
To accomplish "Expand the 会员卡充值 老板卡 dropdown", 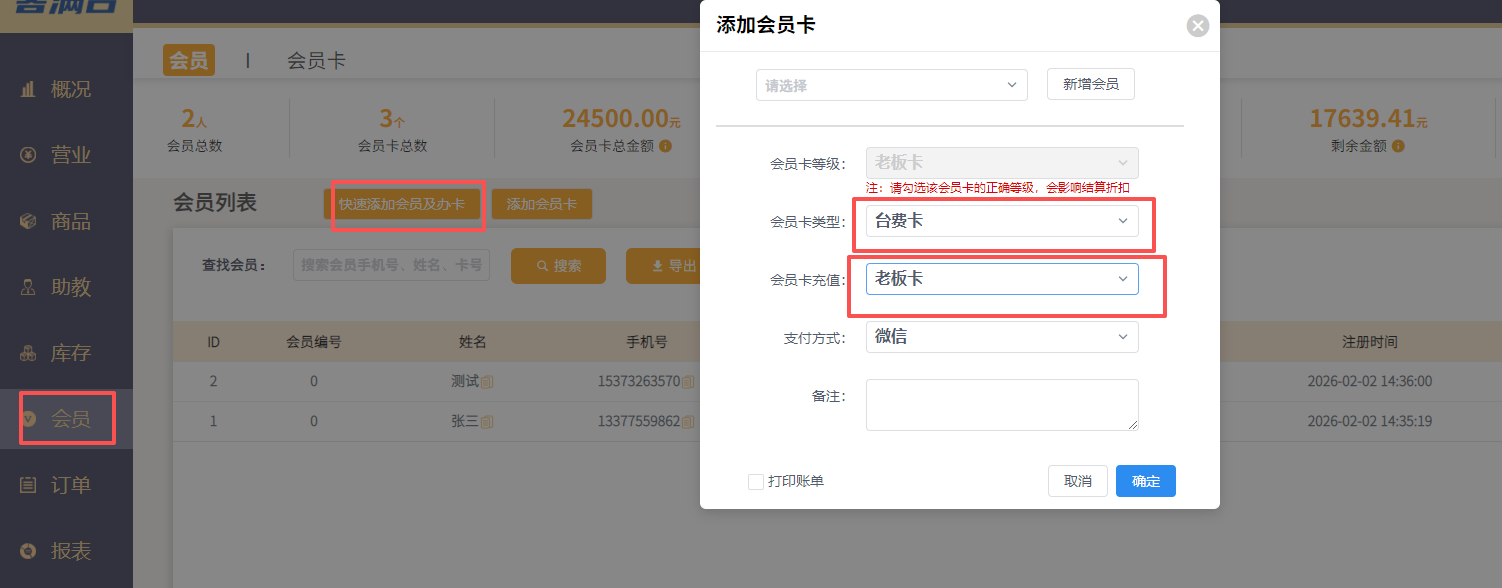I will point(1001,279).
